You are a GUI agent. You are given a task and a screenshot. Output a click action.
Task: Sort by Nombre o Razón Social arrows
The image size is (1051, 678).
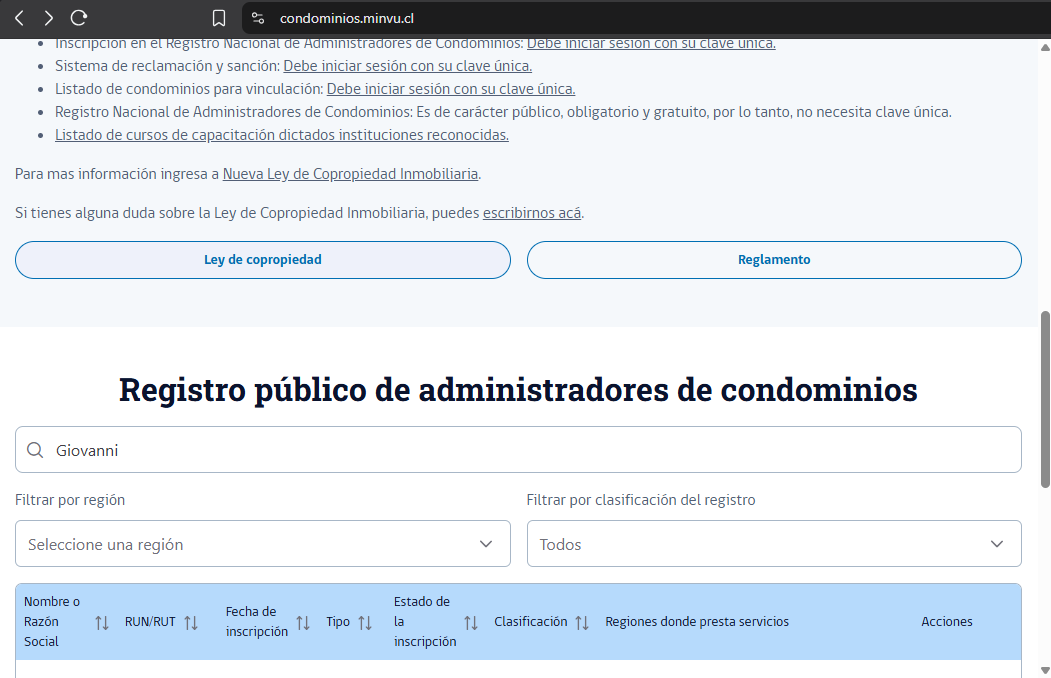tap(102, 623)
